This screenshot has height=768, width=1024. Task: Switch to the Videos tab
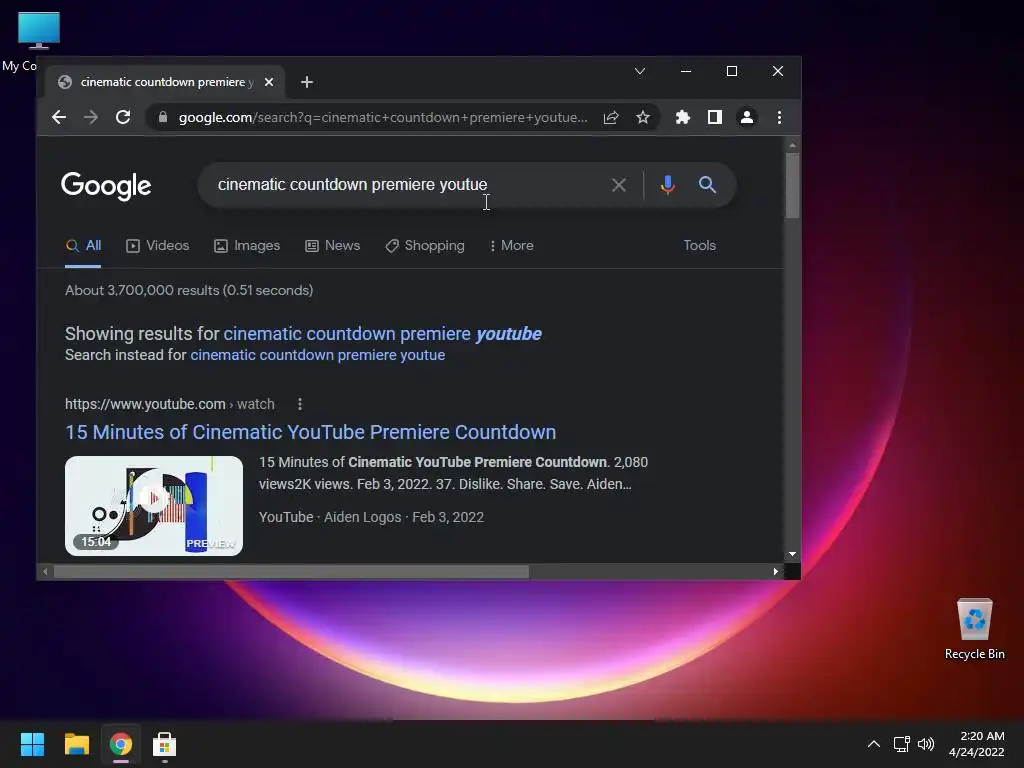(157, 246)
